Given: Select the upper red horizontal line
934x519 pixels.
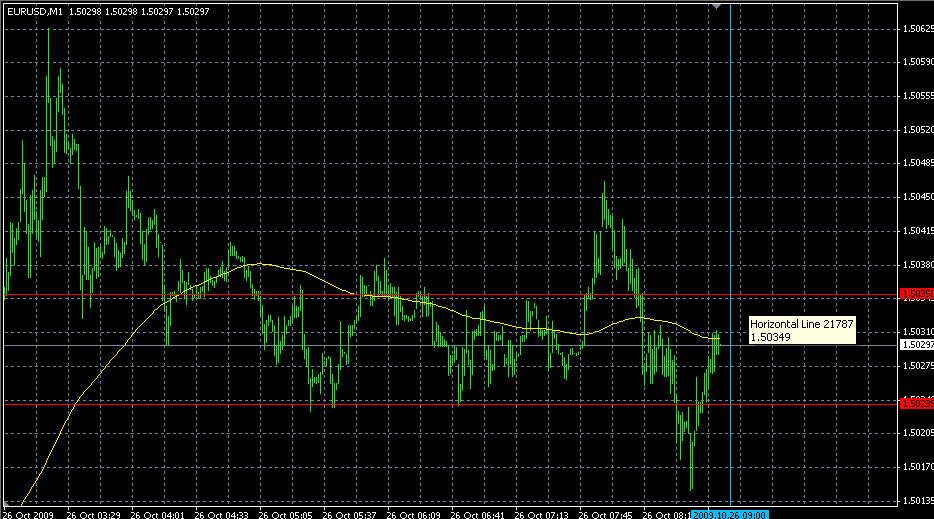Looking at the screenshot, I should click(x=450, y=295).
